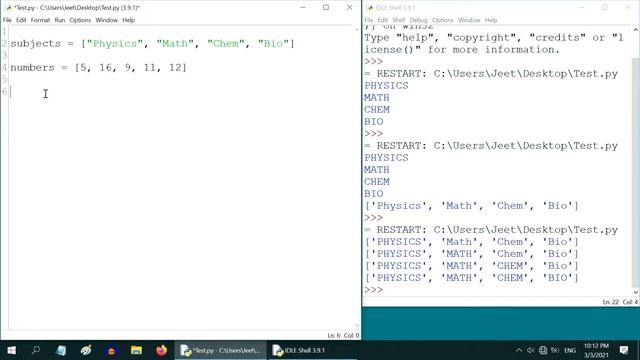The width and height of the screenshot is (640, 360).
Task: Open the Help menu in IDLE Shell window
Action: pos(491,20)
